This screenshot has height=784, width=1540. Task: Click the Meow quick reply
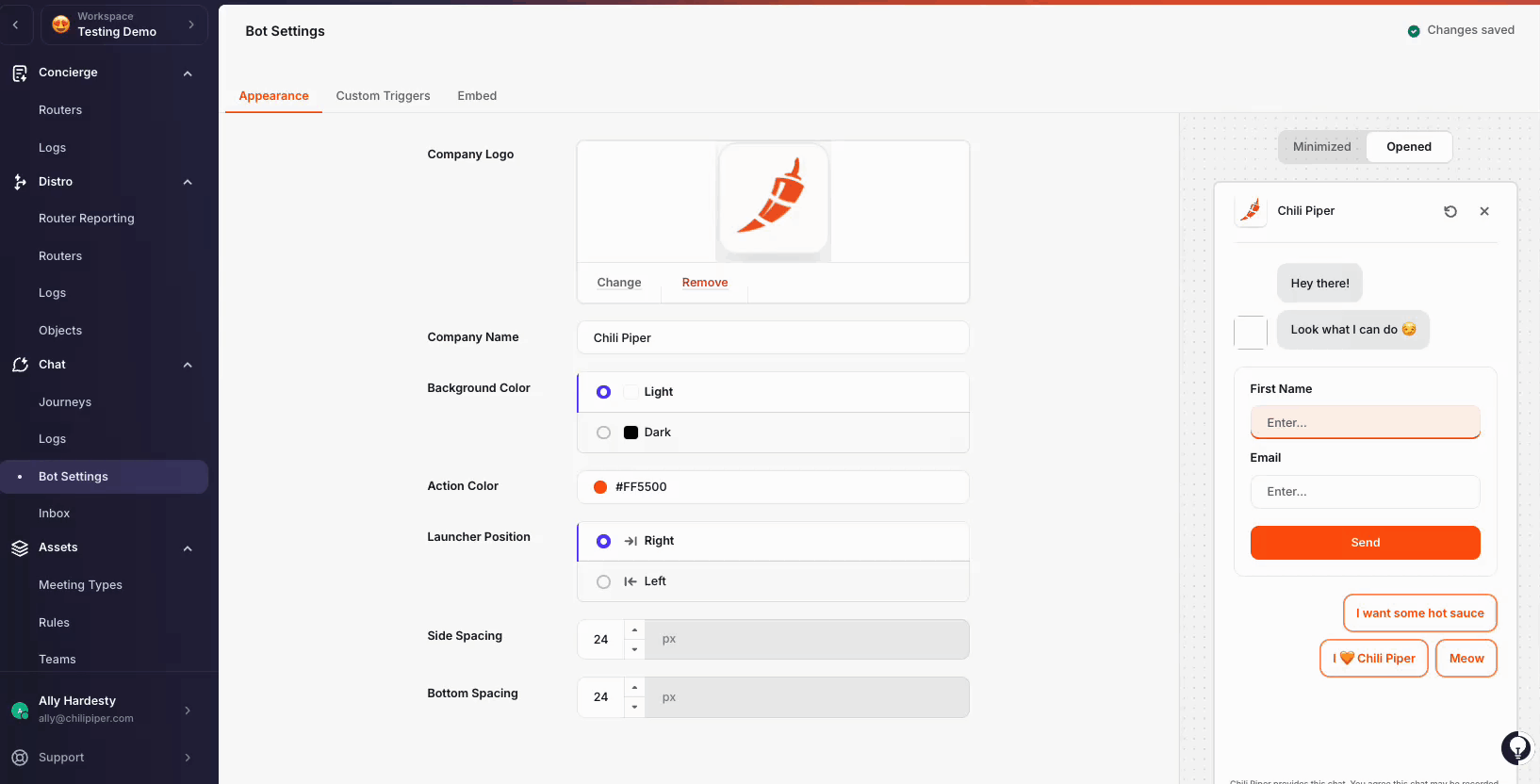click(1466, 659)
